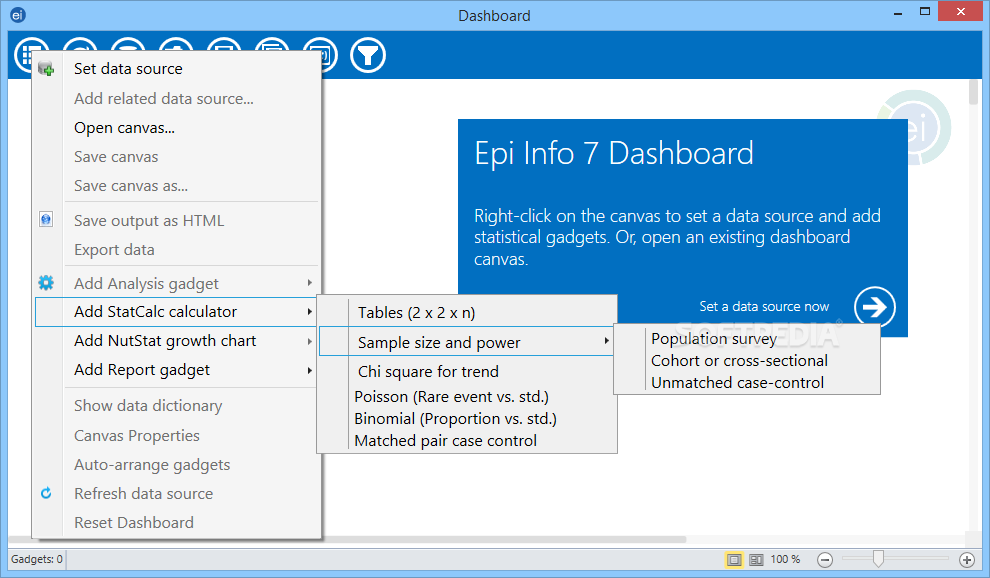The image size is (990, 578).
Task: Expand the Add StatCalc calculator submenu arrow
Action: tap(309, 311)
